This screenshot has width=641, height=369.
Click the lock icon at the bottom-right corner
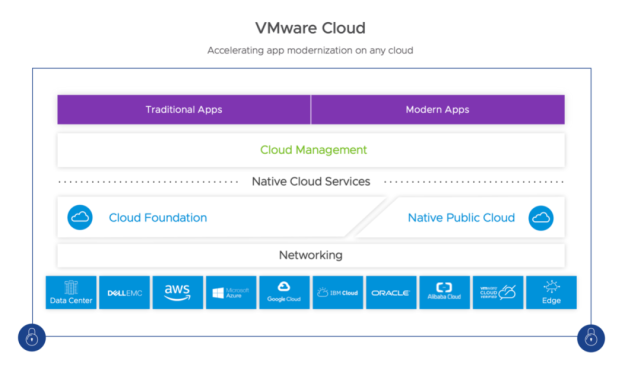tap(591, 338)
